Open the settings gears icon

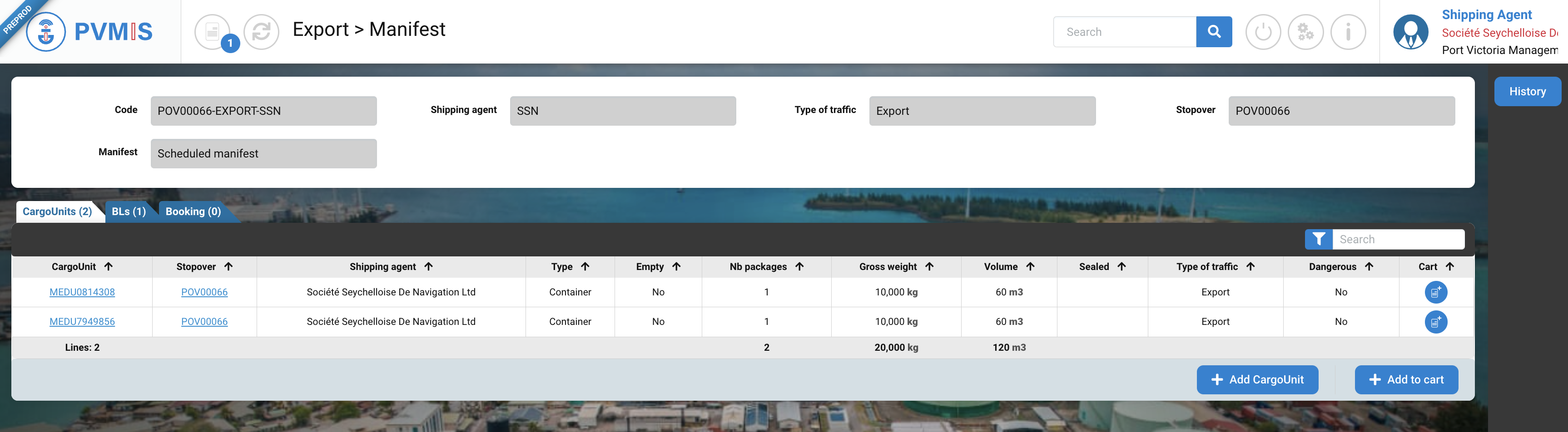tap(1305, 32)
